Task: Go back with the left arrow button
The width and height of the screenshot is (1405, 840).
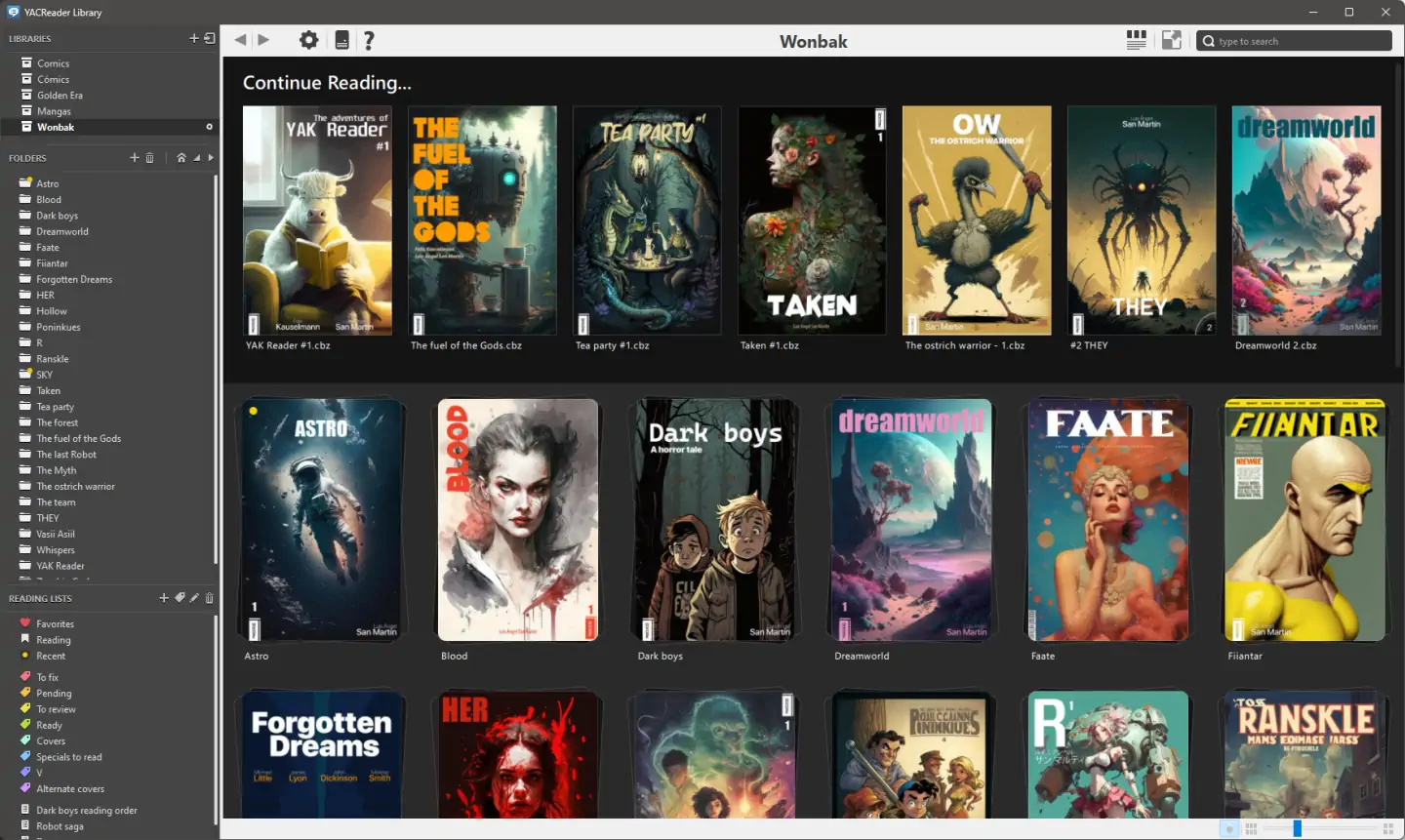Action: coord(240,40)
